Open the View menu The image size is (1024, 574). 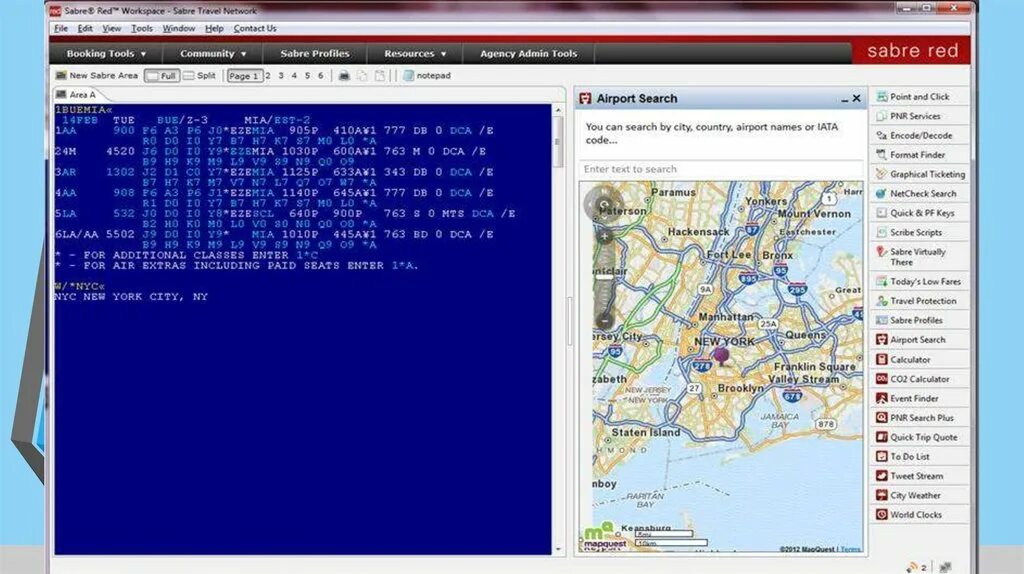click(x=112, y=29)
